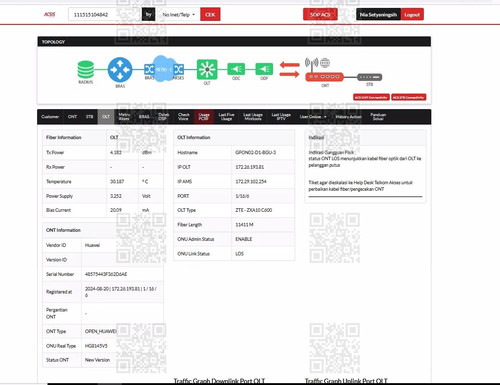Click the Status ONT value New Version
The width and height of the screenshot is (500, 385).
pos(97,360)
